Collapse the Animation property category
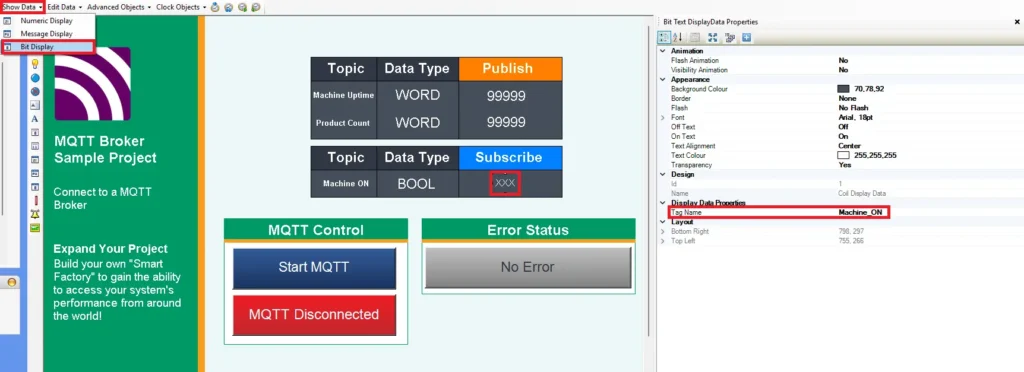The width and height of the screenshot is (1024, 372). (664, 51)
